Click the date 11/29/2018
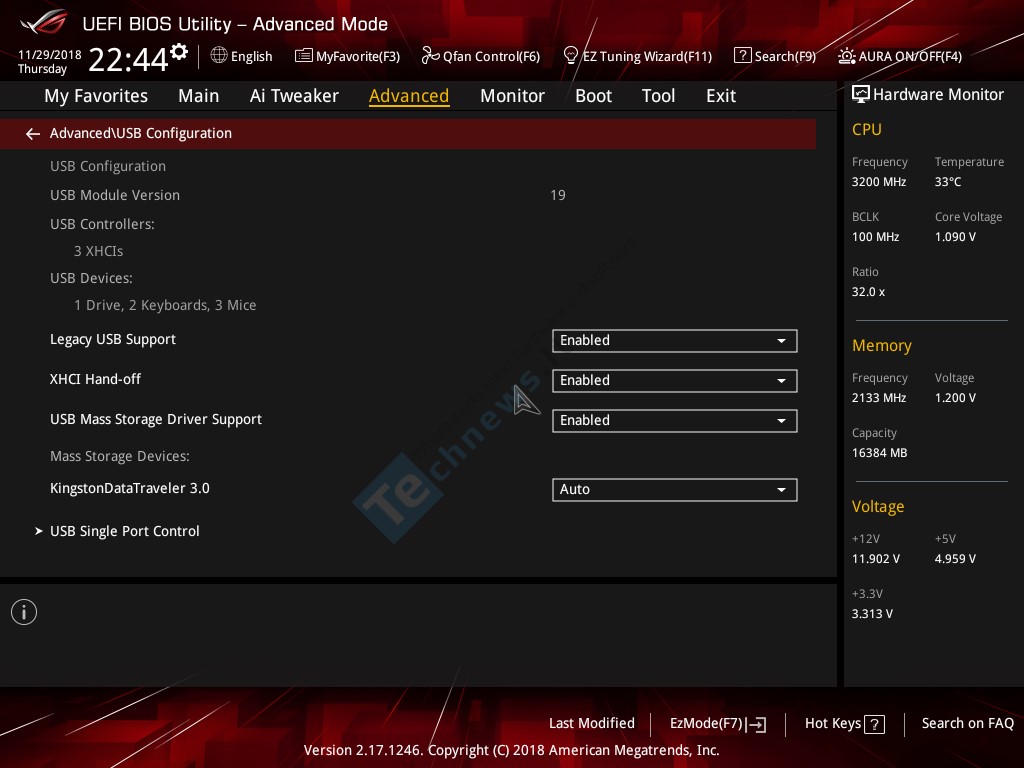The height and width of the screenshot is (768, 1024). [x=50, y=55]
